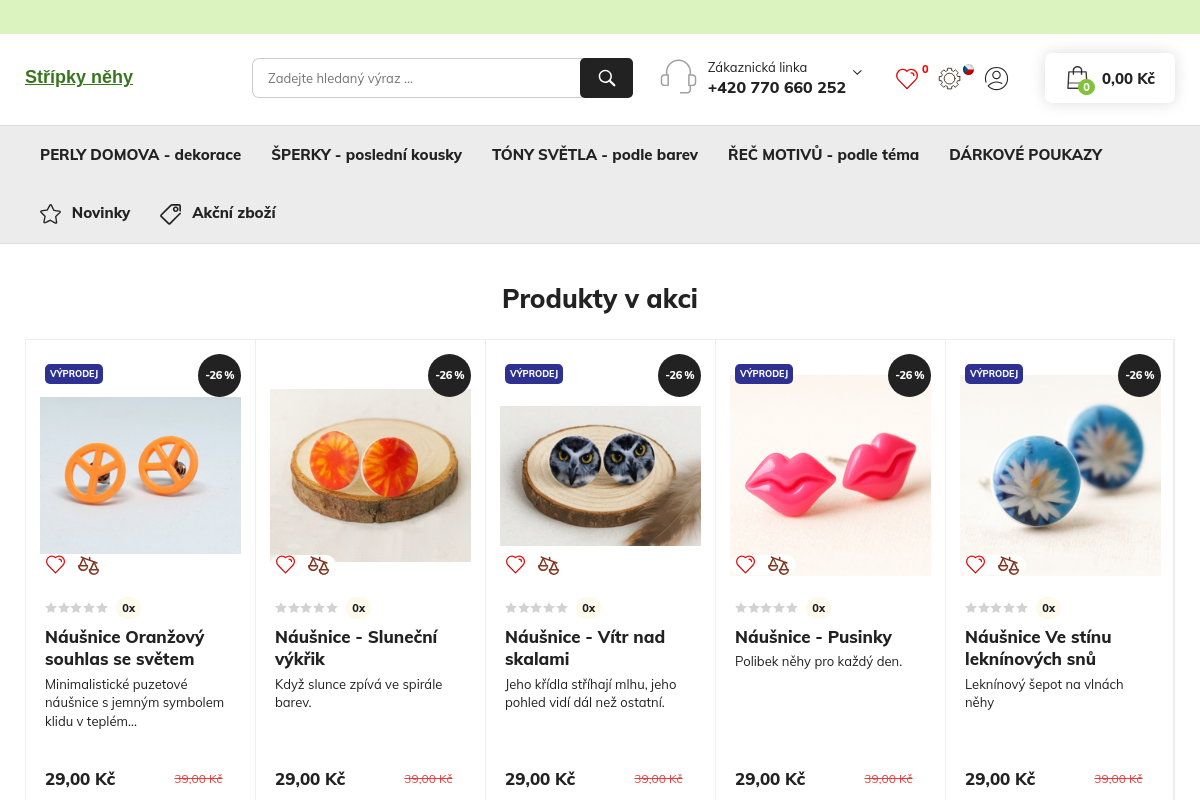Open the pink lips earrings product image
Image resolution: width=1200 pixels, height=800 pixels.
(830, 475)
